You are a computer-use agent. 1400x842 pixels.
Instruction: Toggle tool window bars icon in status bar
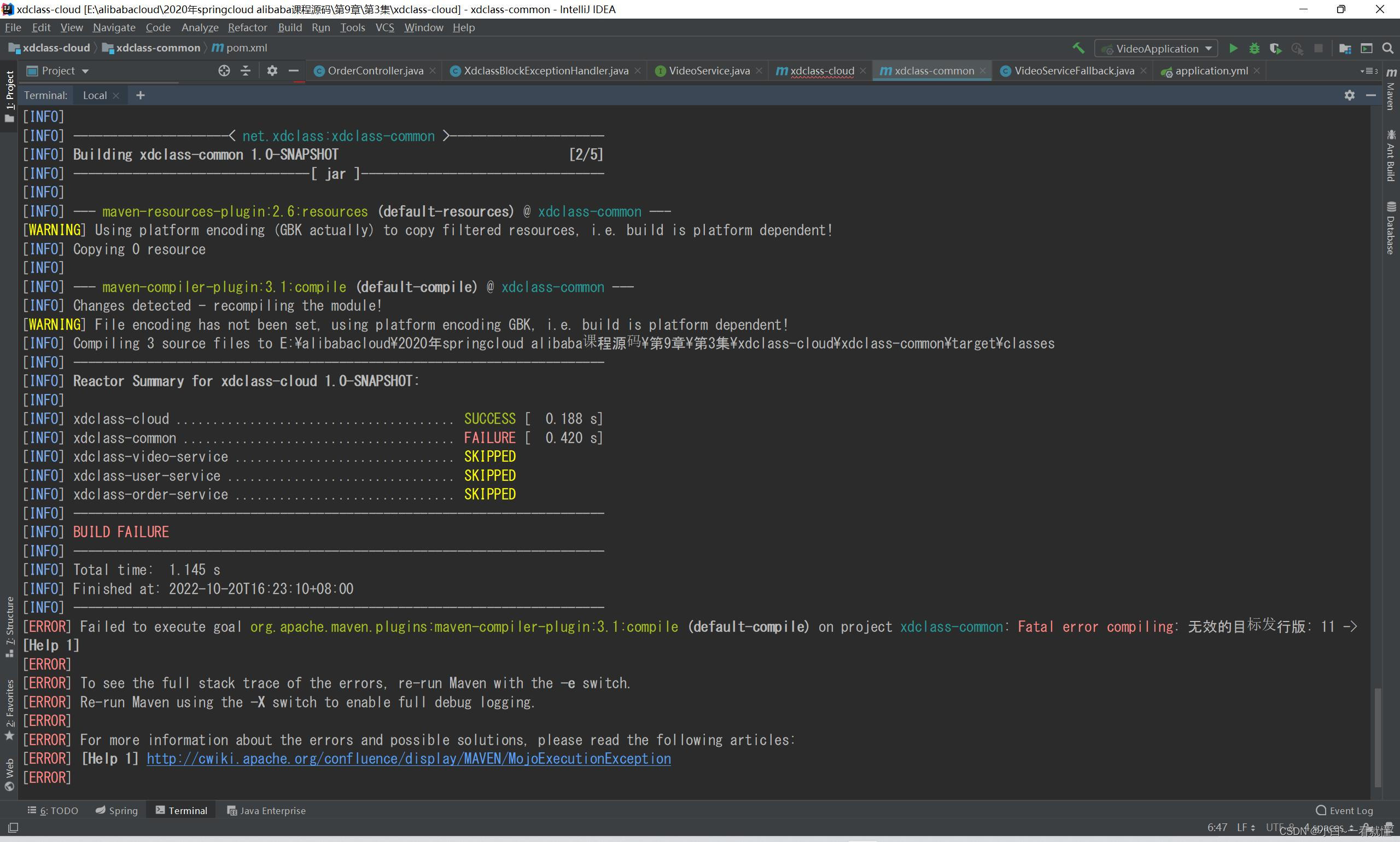click(x=13, y=827)
